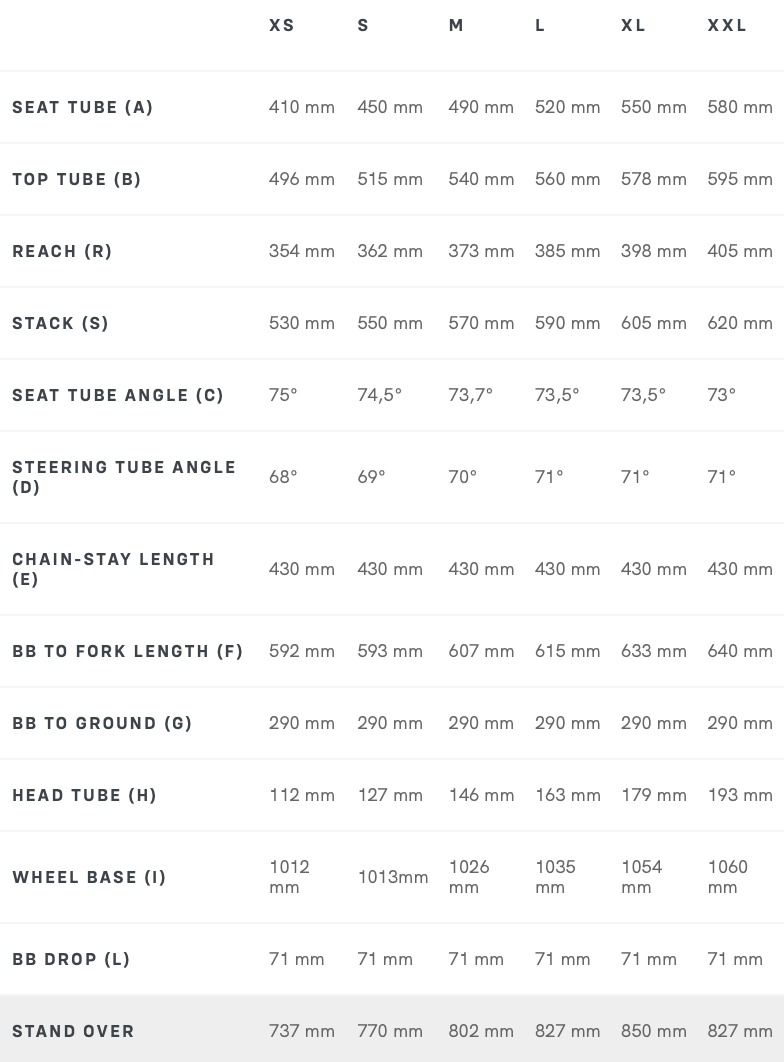Select the Steering Tube Angle (D) label
Screen dimensions: 784x1062
(124, 477)
